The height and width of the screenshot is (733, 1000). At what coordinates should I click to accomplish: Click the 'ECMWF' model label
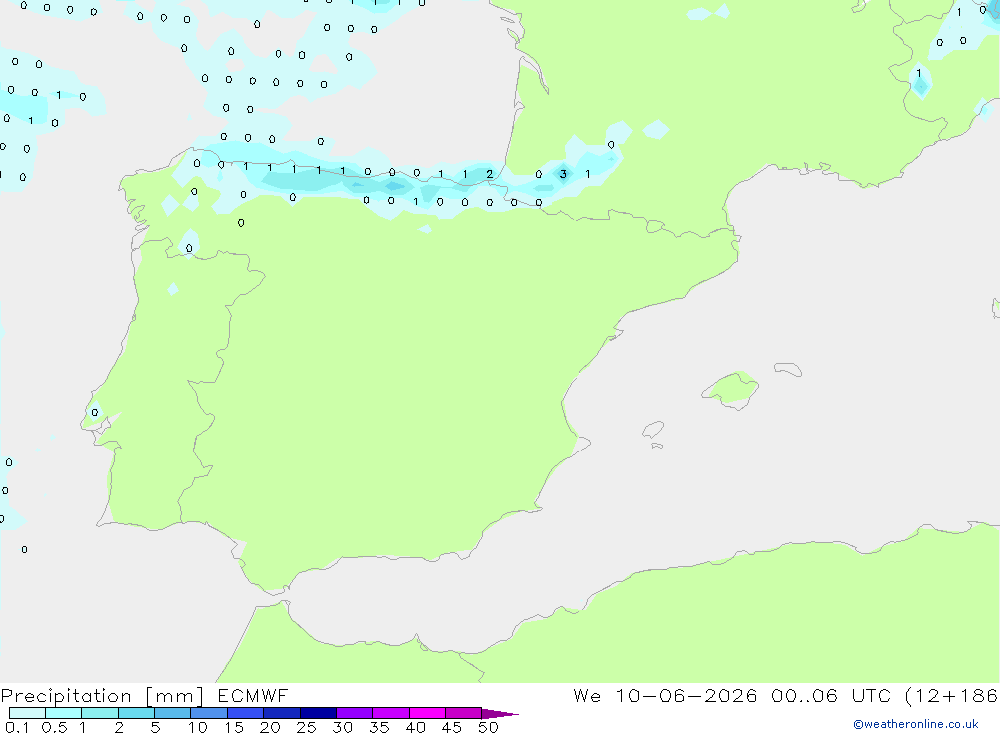pyautogui.click(x=253, y=695)
